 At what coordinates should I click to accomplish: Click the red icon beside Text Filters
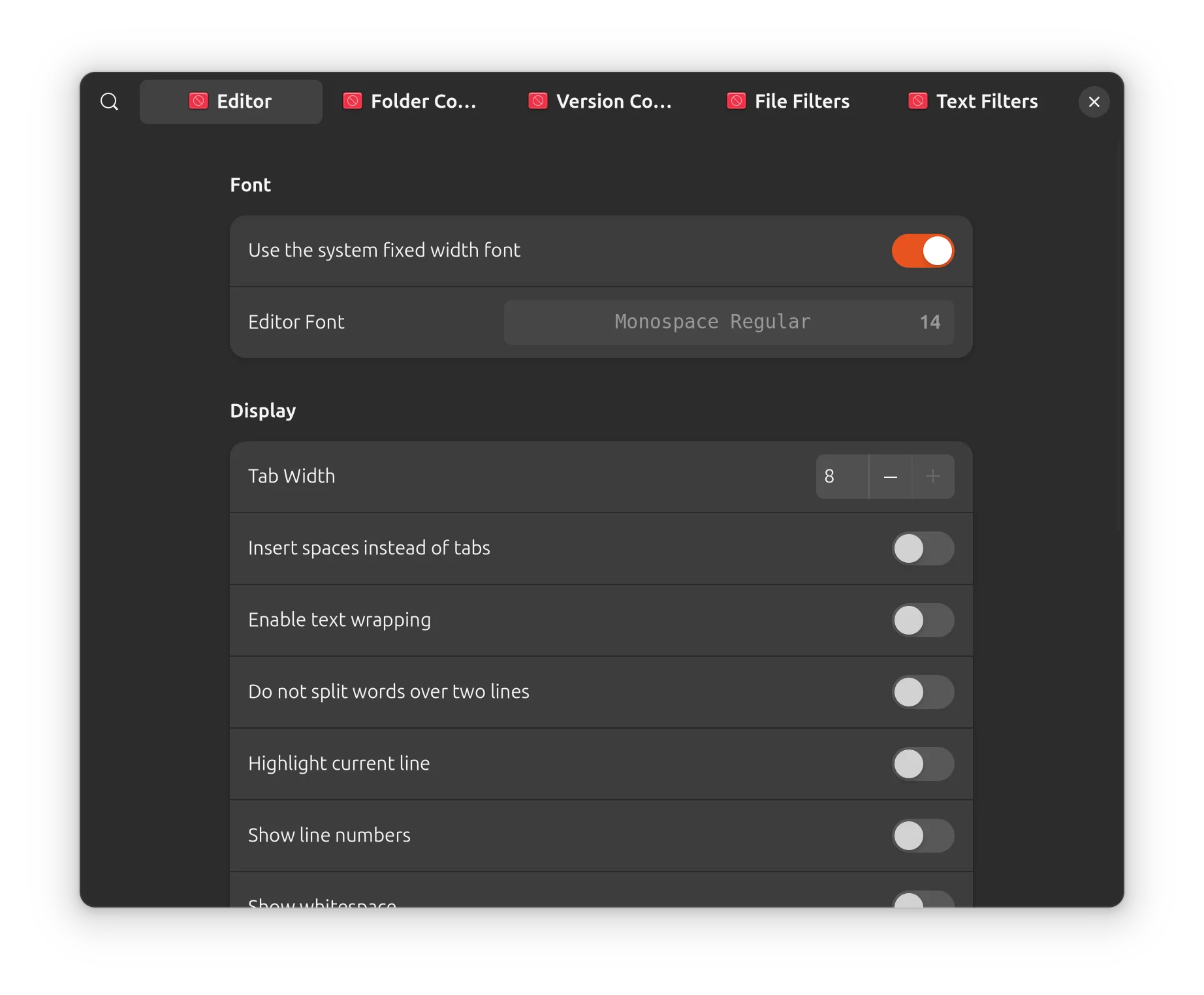pos(918,101)
